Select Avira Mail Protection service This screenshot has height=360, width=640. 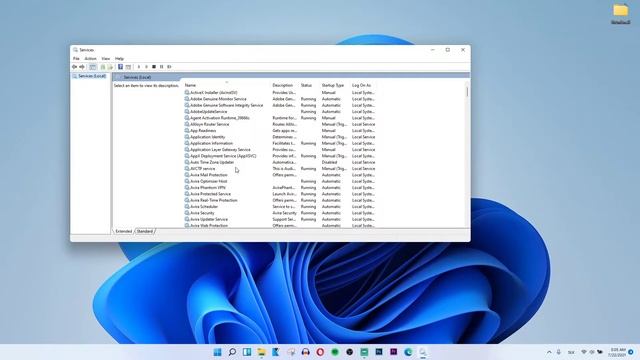click(280, 175)
